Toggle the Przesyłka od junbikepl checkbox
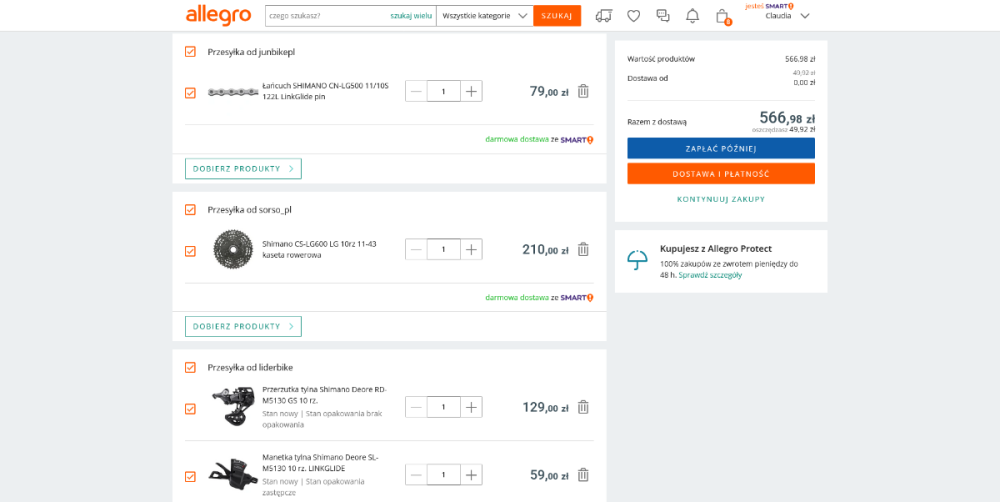 point(190,52)
